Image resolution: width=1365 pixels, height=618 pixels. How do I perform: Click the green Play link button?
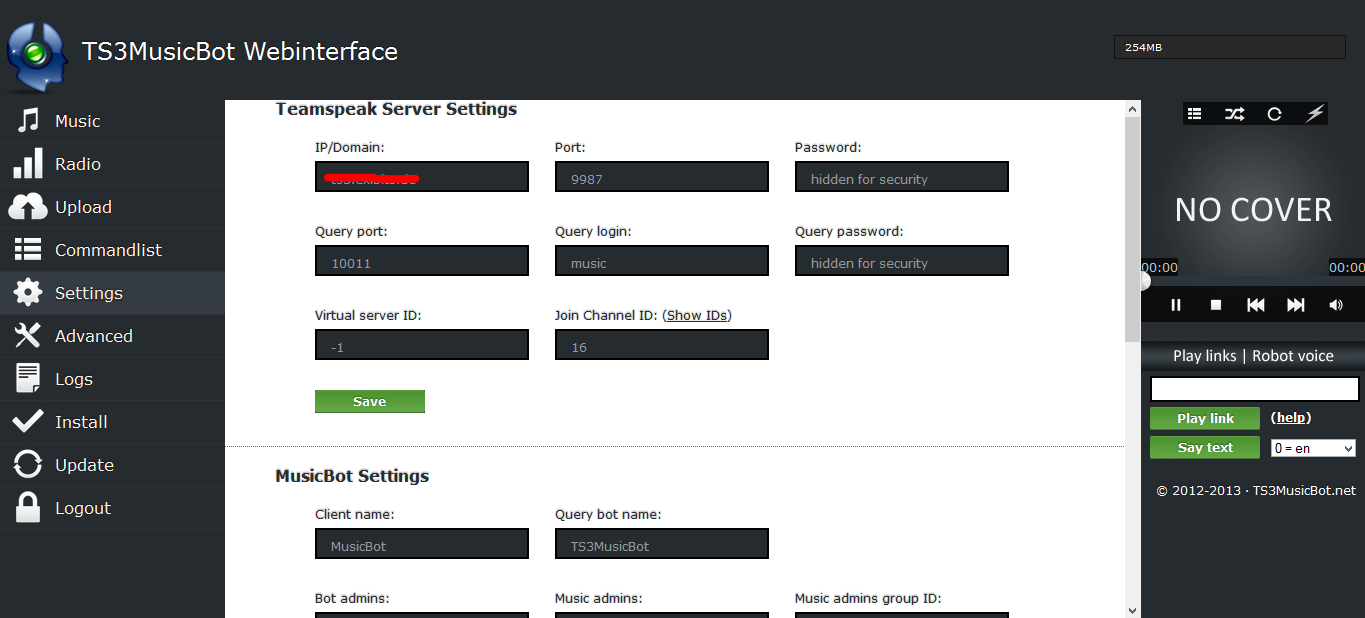[1205, 418]
